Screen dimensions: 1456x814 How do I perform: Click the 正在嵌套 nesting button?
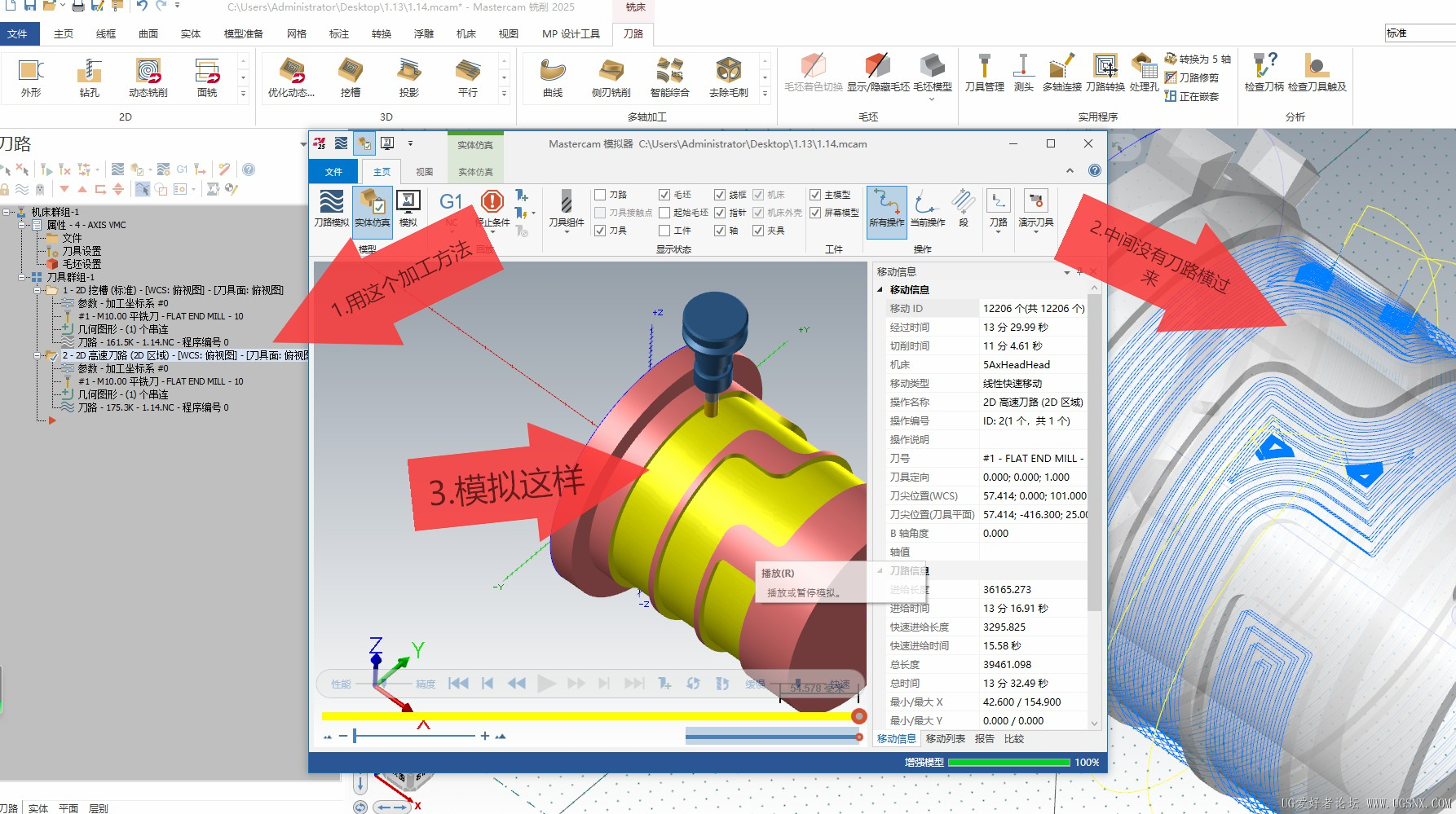[x=1192, y=96]
